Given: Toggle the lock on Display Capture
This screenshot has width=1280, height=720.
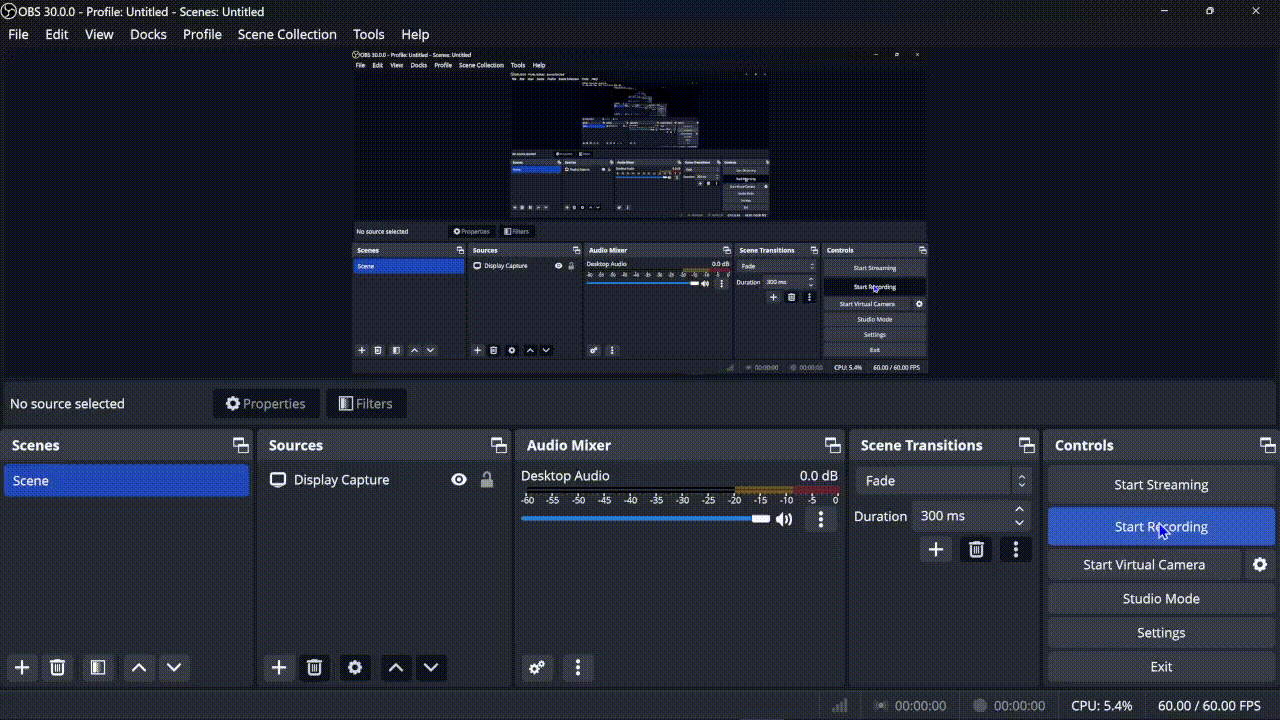Looking at the screenshot, I should [487, 480].
